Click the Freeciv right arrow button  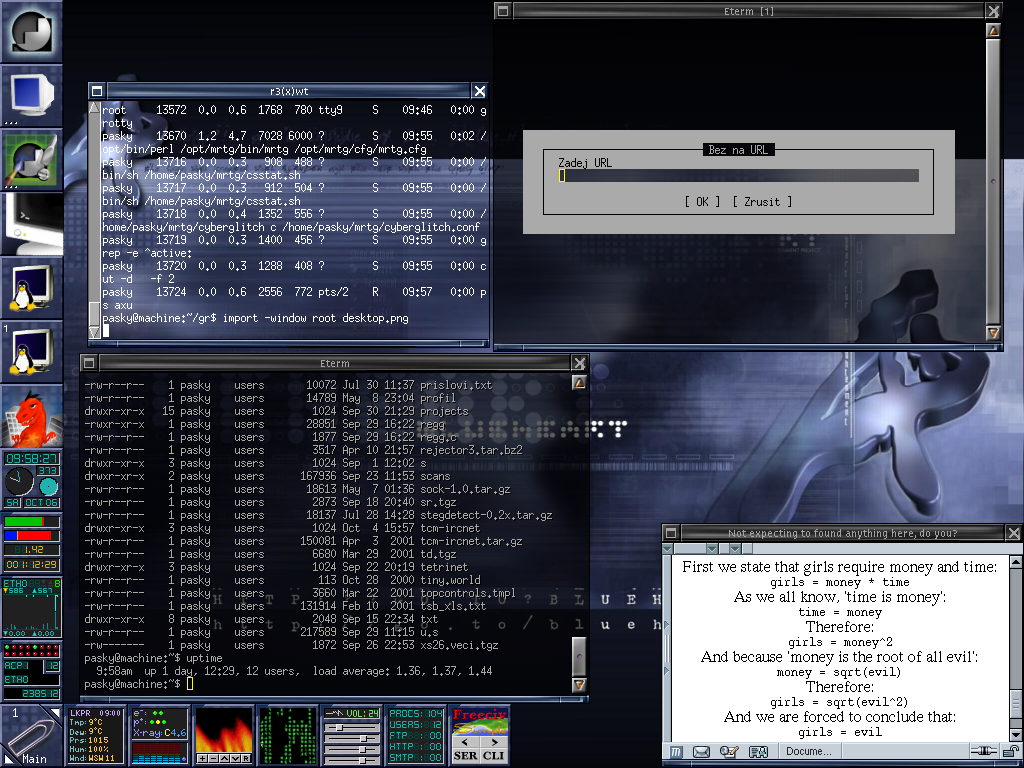point(494,742)
